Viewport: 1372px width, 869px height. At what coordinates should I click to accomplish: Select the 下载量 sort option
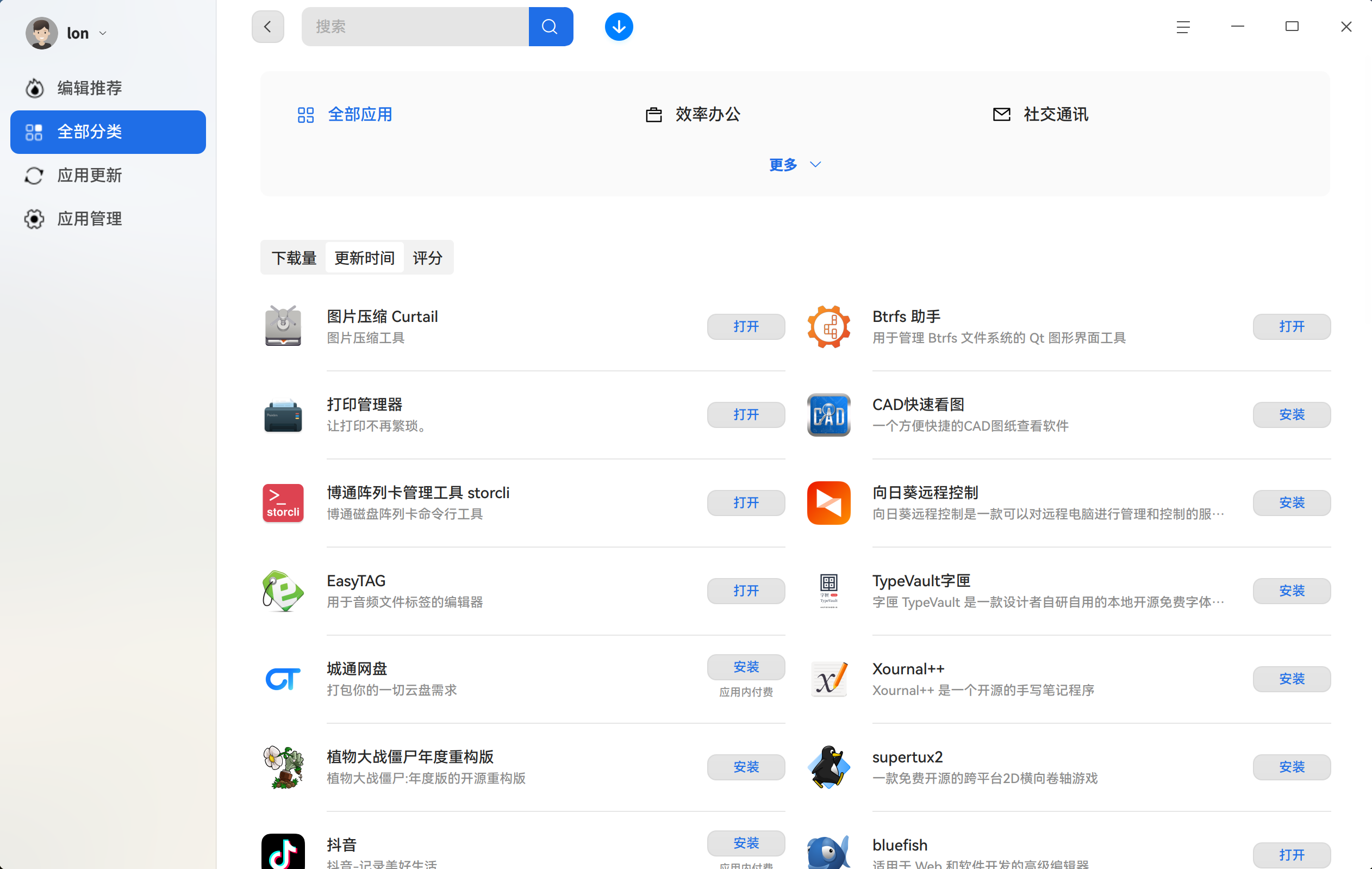pyautogui.click(x=294, y=257)
